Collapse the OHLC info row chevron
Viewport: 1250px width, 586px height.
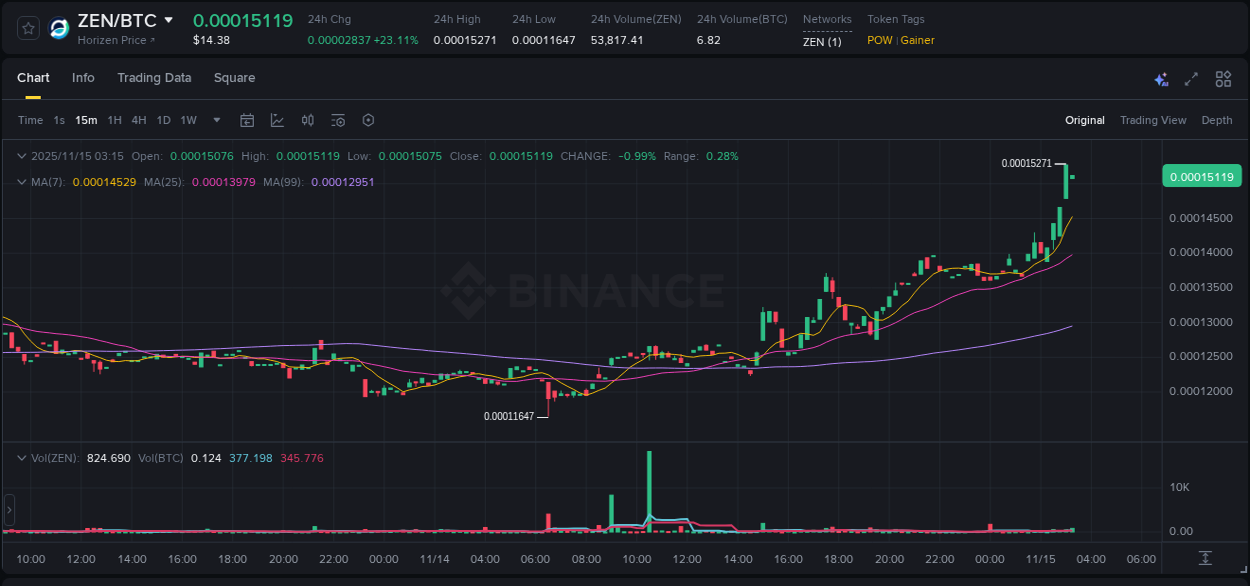(x=22, y=156)
